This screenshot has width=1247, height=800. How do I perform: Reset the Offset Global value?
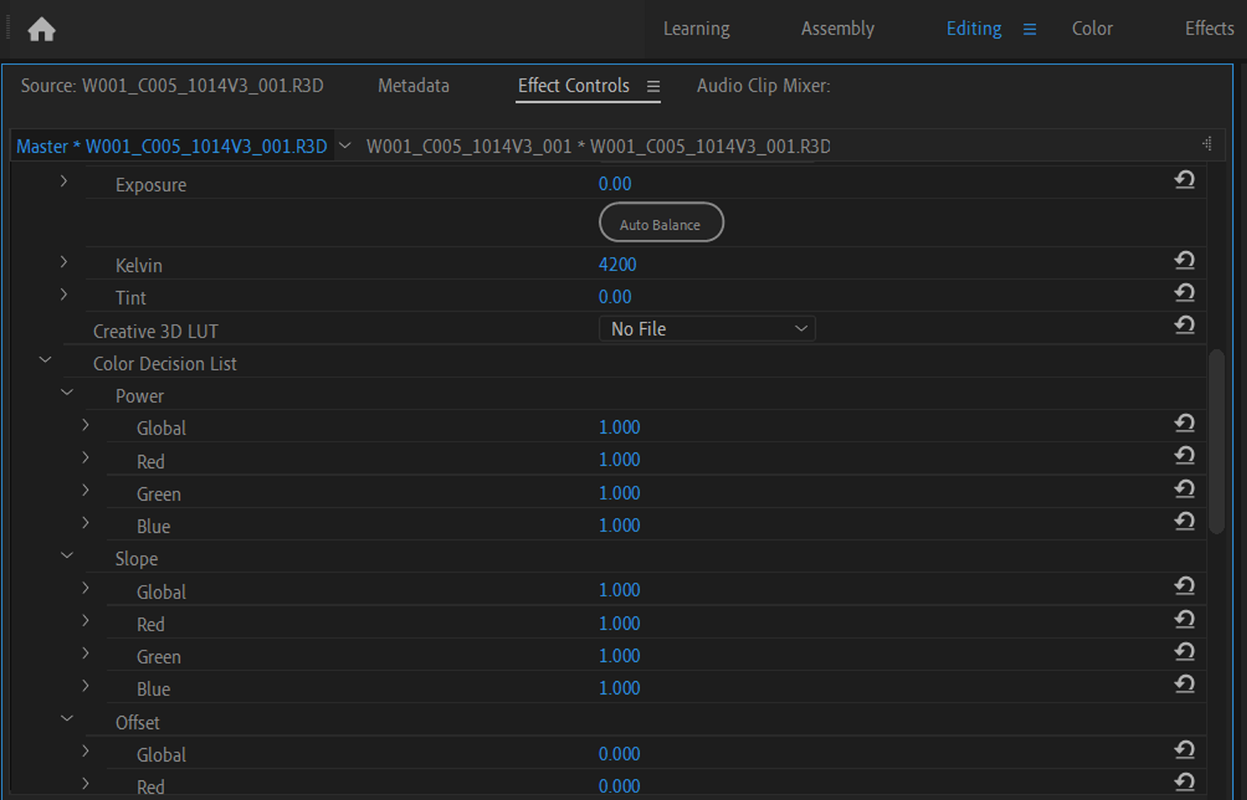pos(1185,750)
